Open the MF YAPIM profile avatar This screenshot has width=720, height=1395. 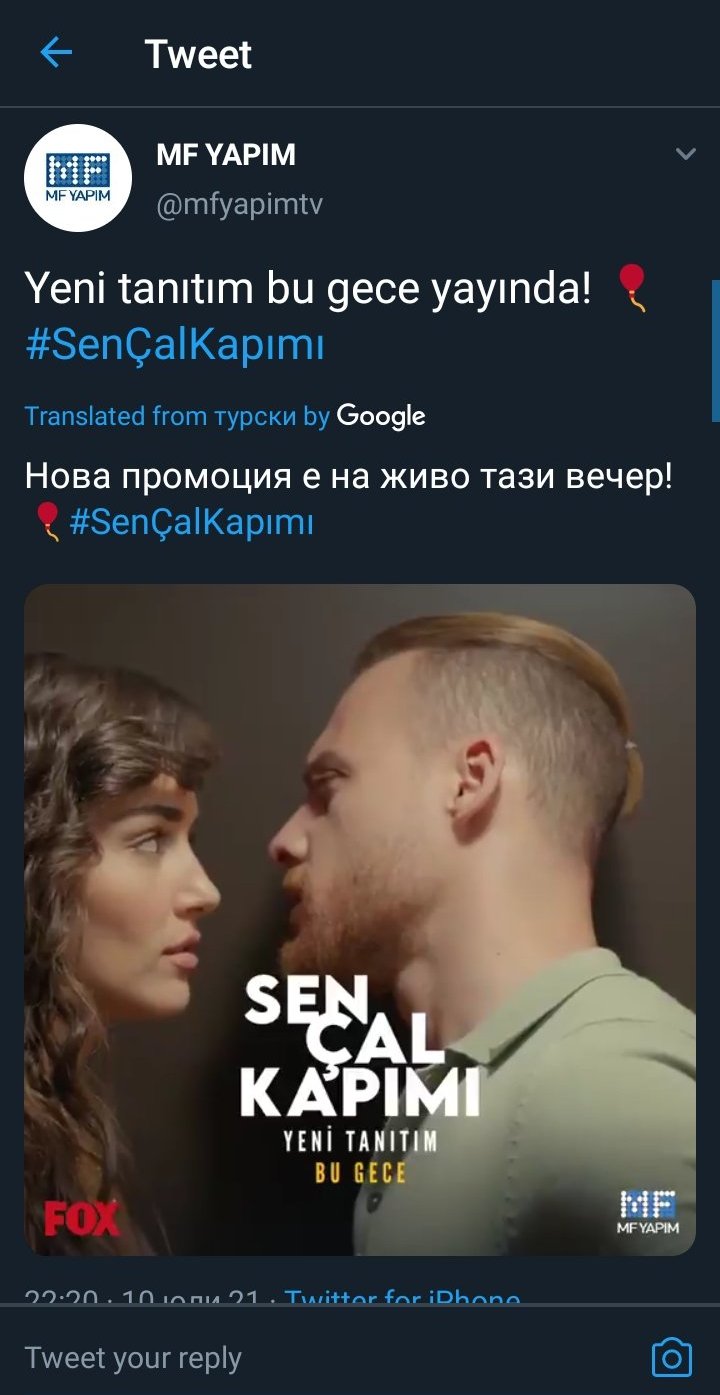click(77, 178)
